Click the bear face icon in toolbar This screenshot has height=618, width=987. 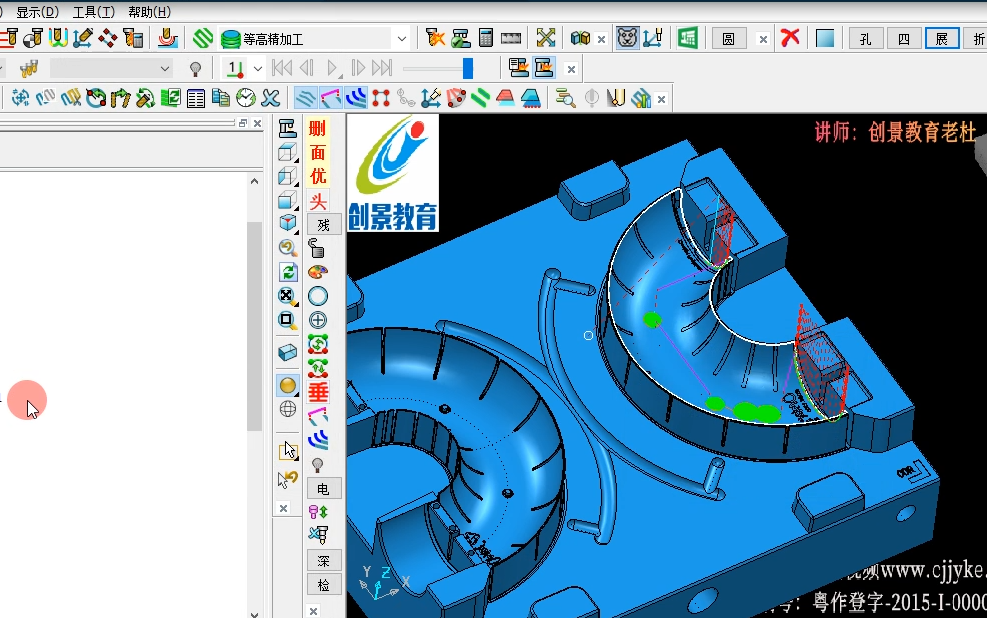tap(627, 38)
